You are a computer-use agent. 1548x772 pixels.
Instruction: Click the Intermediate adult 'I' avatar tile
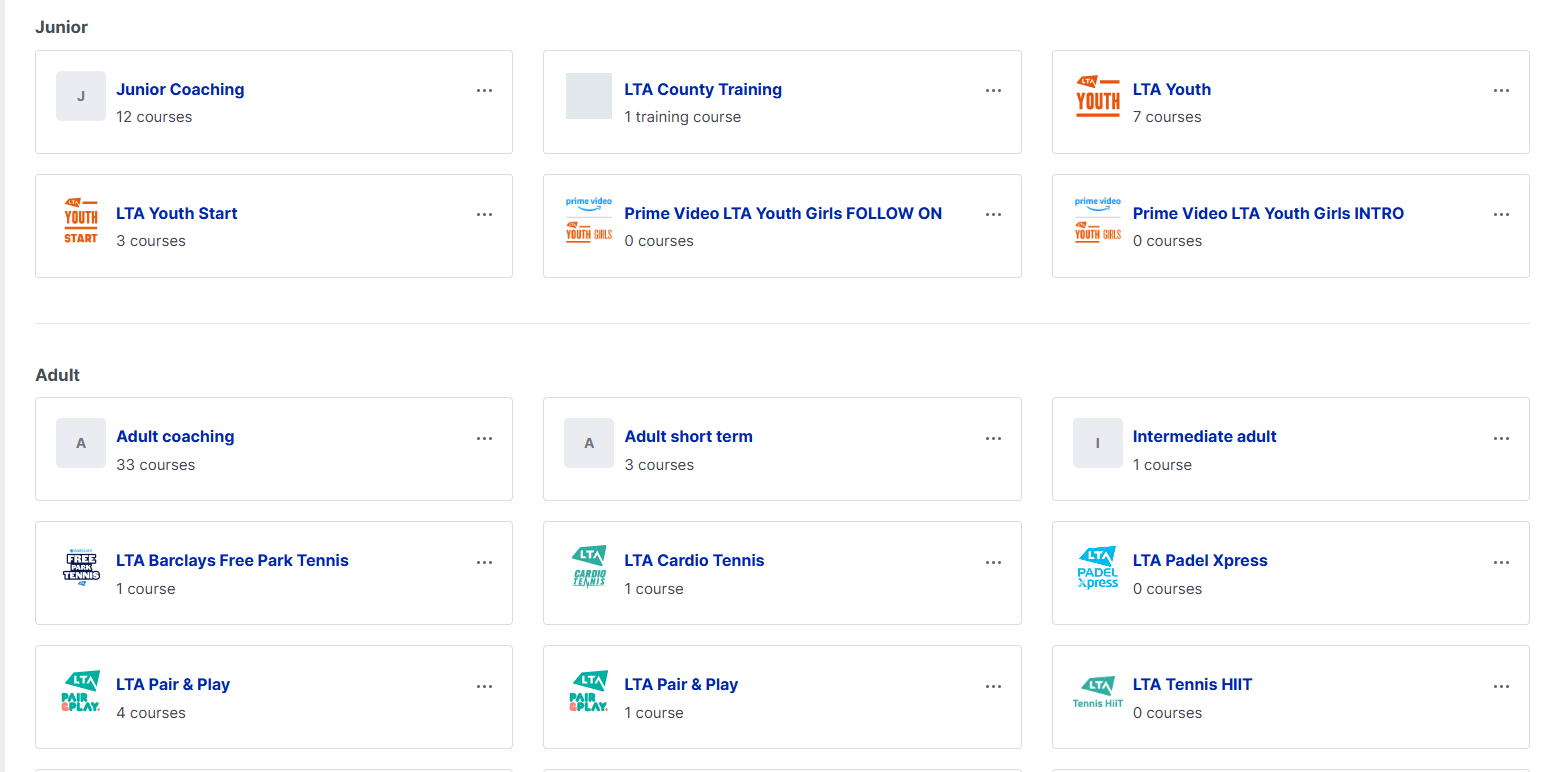(x=1097, y=444)
